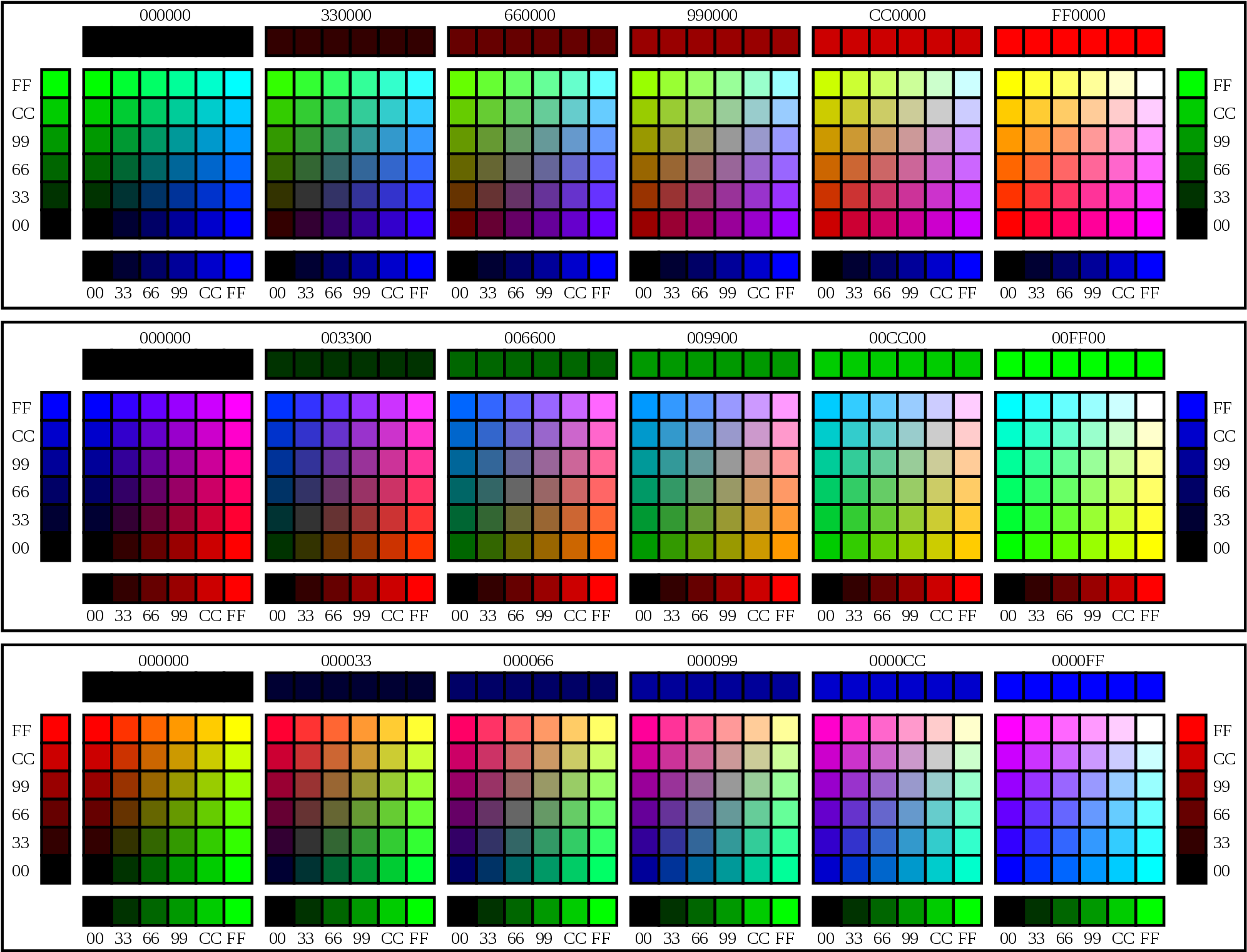This screenshot has height=952, width=1247.
Task: Pick the pink-magenta FF66FF swatch in 006600 grid
Action: coord(603,407)
